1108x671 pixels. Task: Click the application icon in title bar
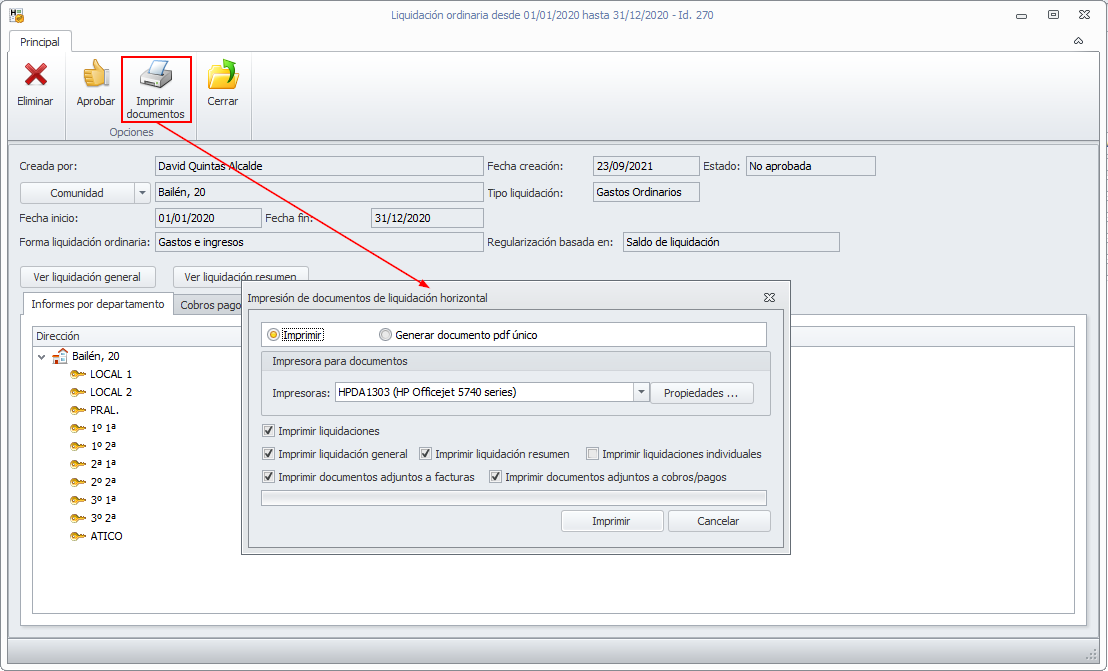click(x=16, y=15)
